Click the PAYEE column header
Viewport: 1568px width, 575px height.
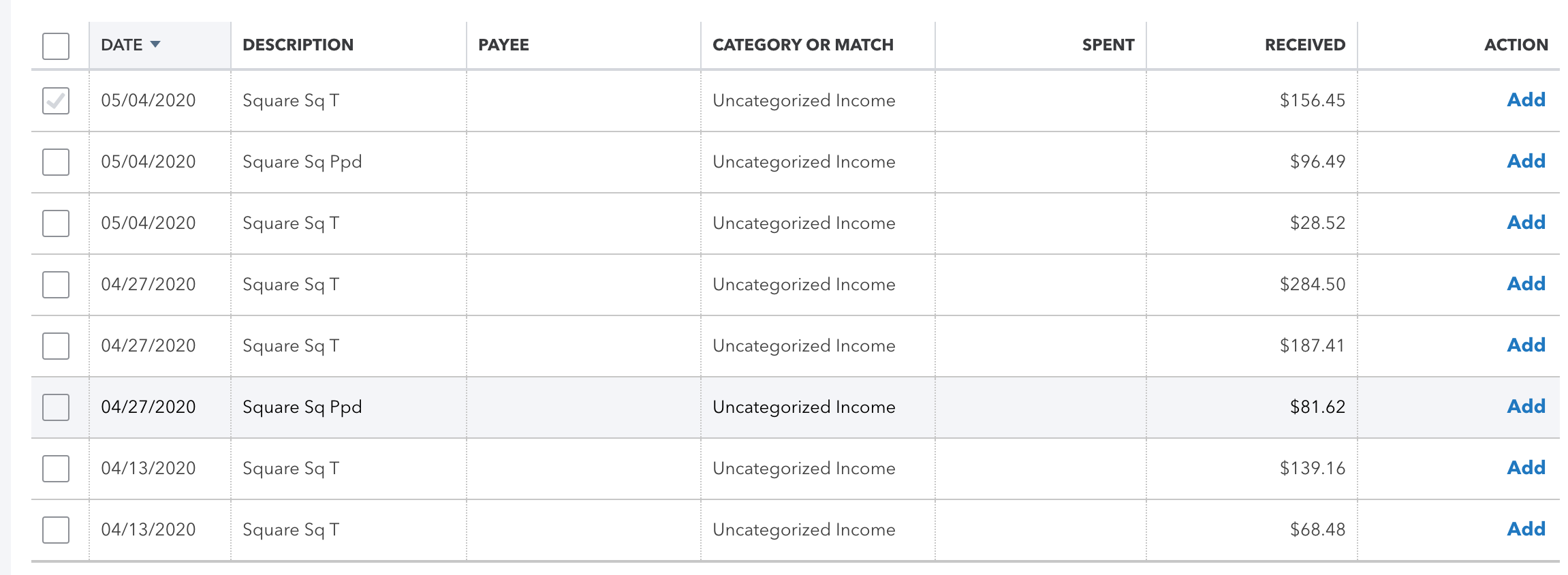point(504,45)
